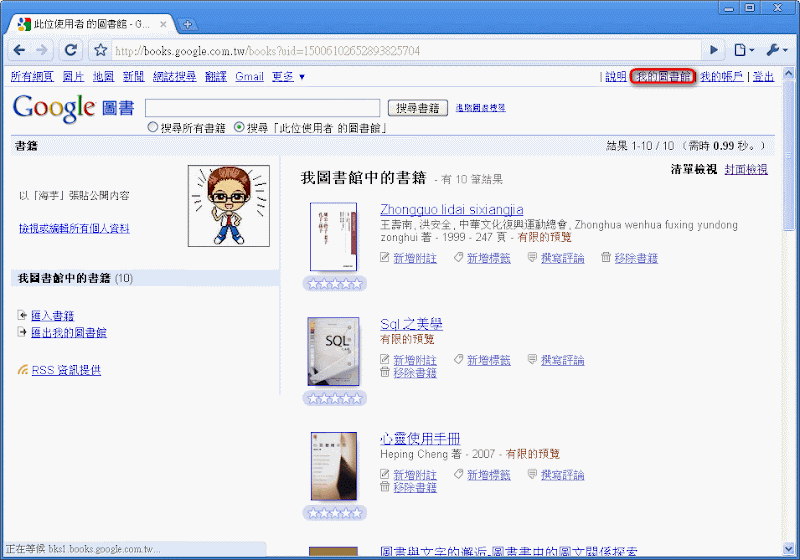Switch to 封面檢視 cover view
The width and height of the screenshot is (800, 560).
point(746,169)
